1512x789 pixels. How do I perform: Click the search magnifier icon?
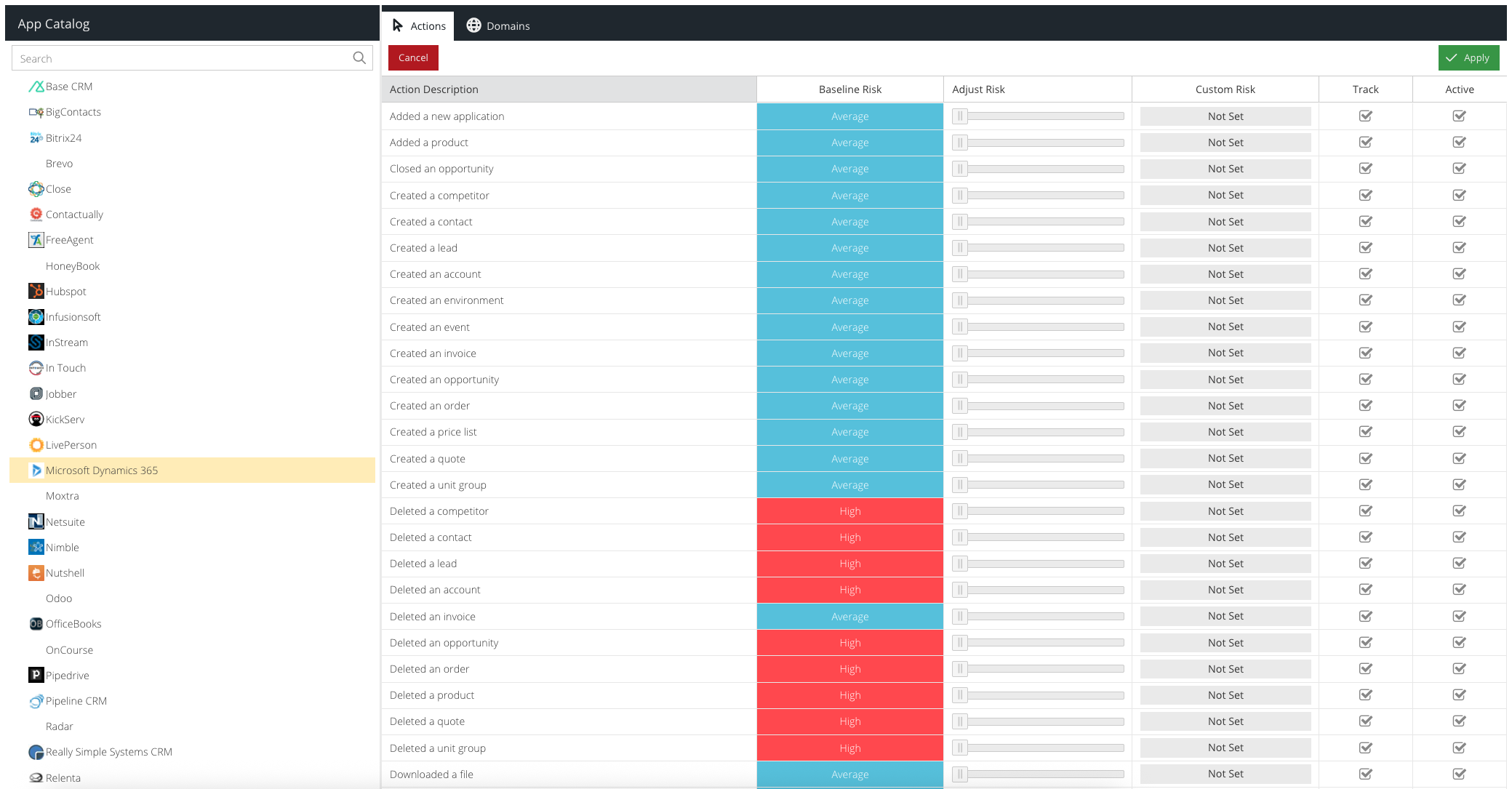(359, 58)
